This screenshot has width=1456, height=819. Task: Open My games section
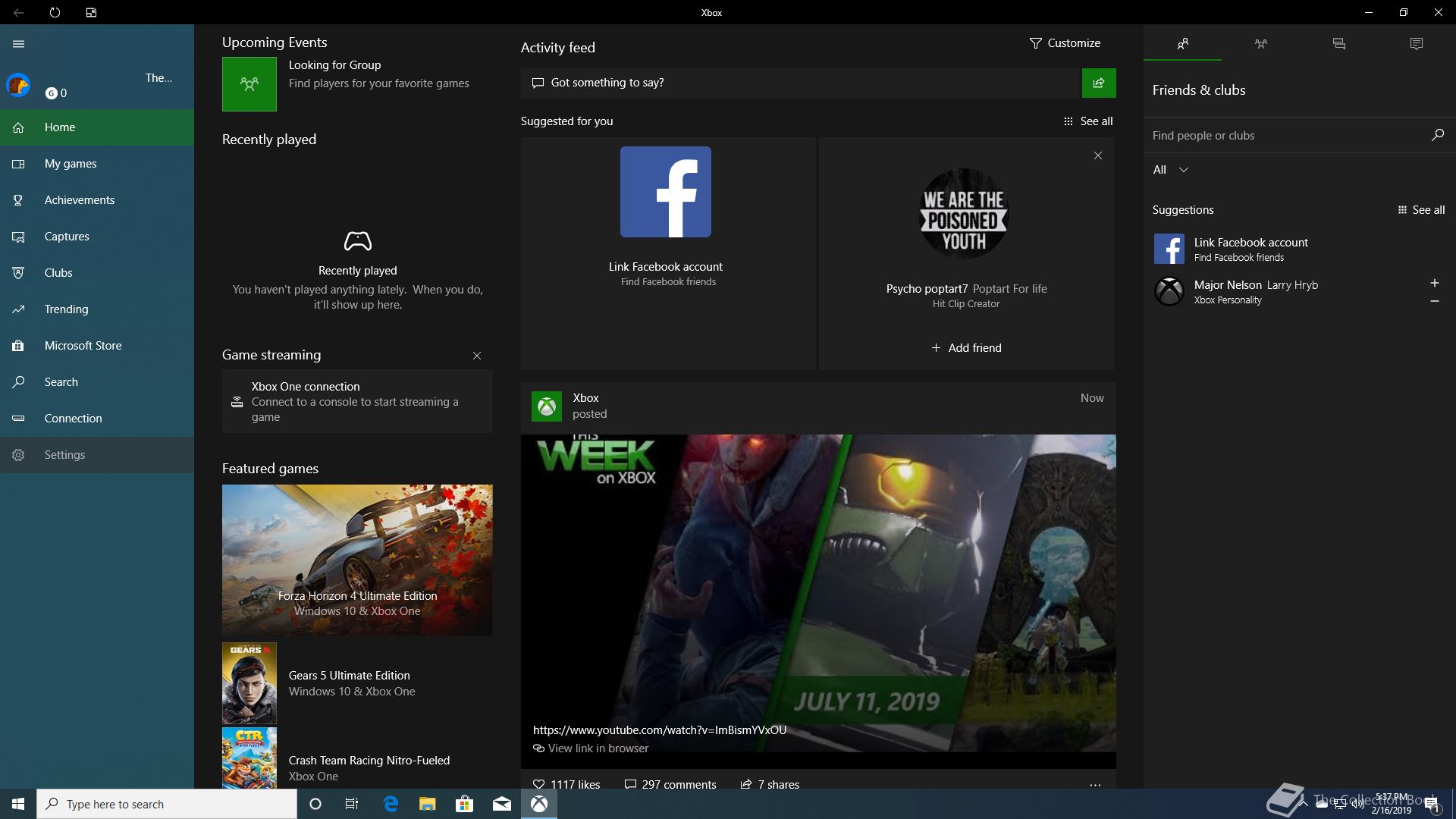[x=97, y=164]
